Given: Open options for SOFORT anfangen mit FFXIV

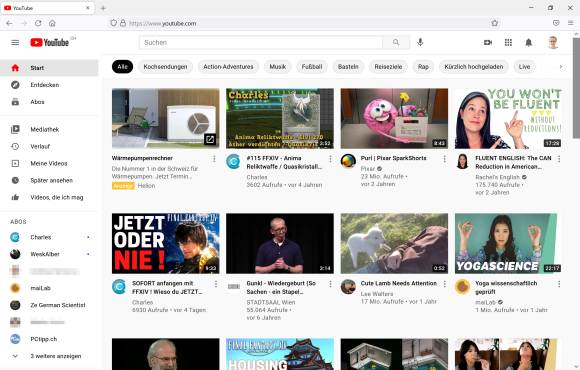Looking at the screenshot, I should point(216,284).
